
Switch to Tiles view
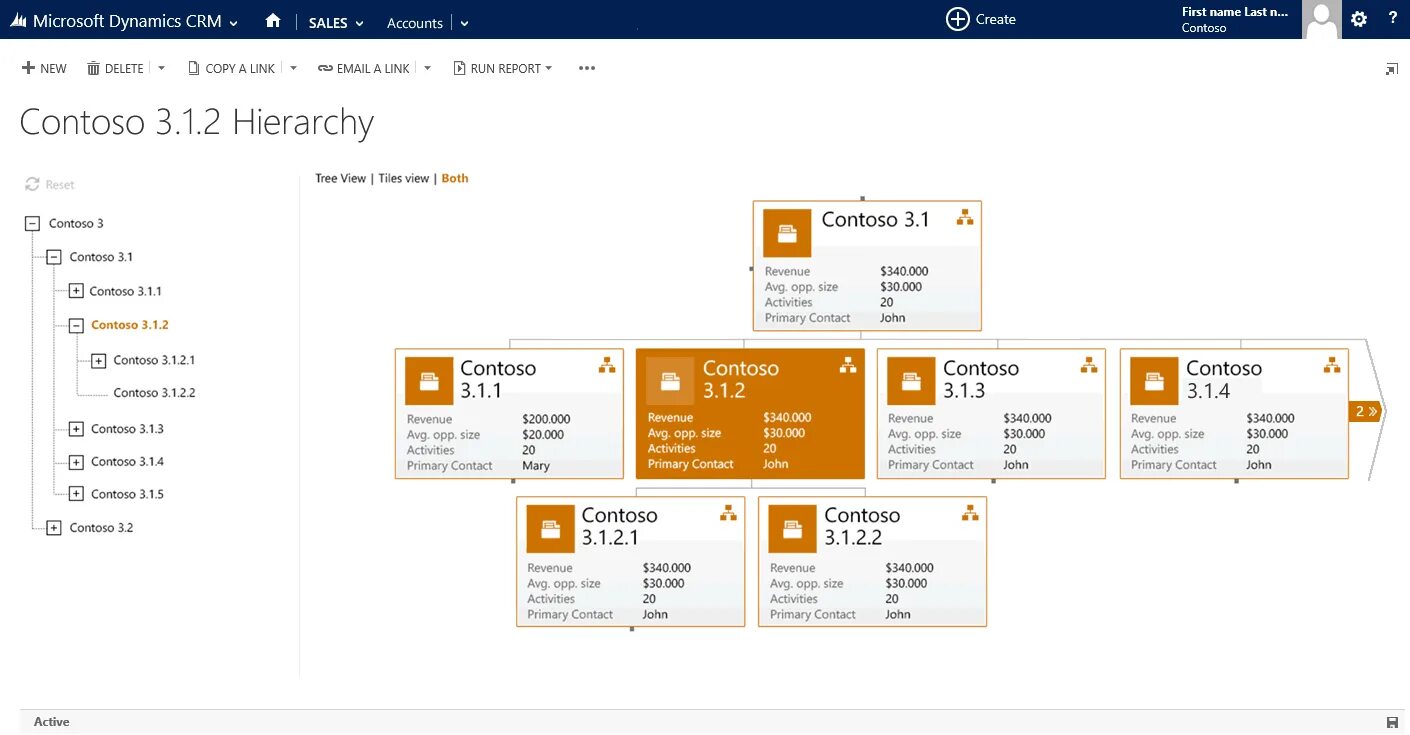click(404, 178)
